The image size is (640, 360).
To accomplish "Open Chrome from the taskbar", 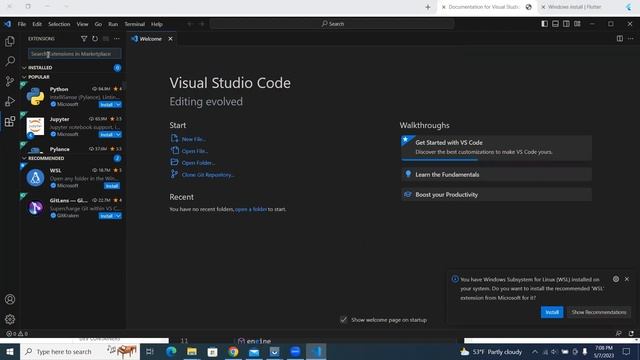I will 233,351.
